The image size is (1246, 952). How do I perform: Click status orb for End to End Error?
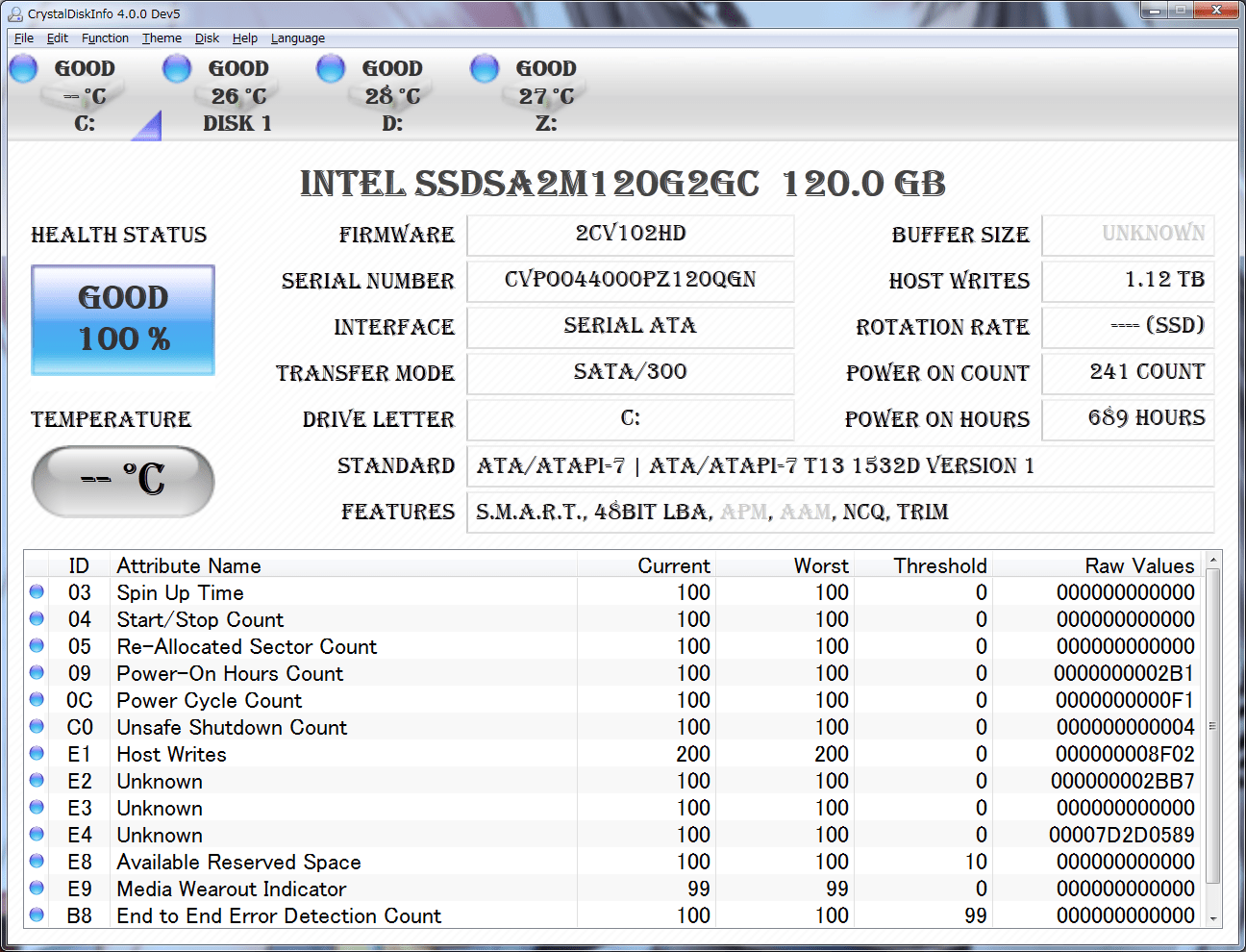point(37,914)
